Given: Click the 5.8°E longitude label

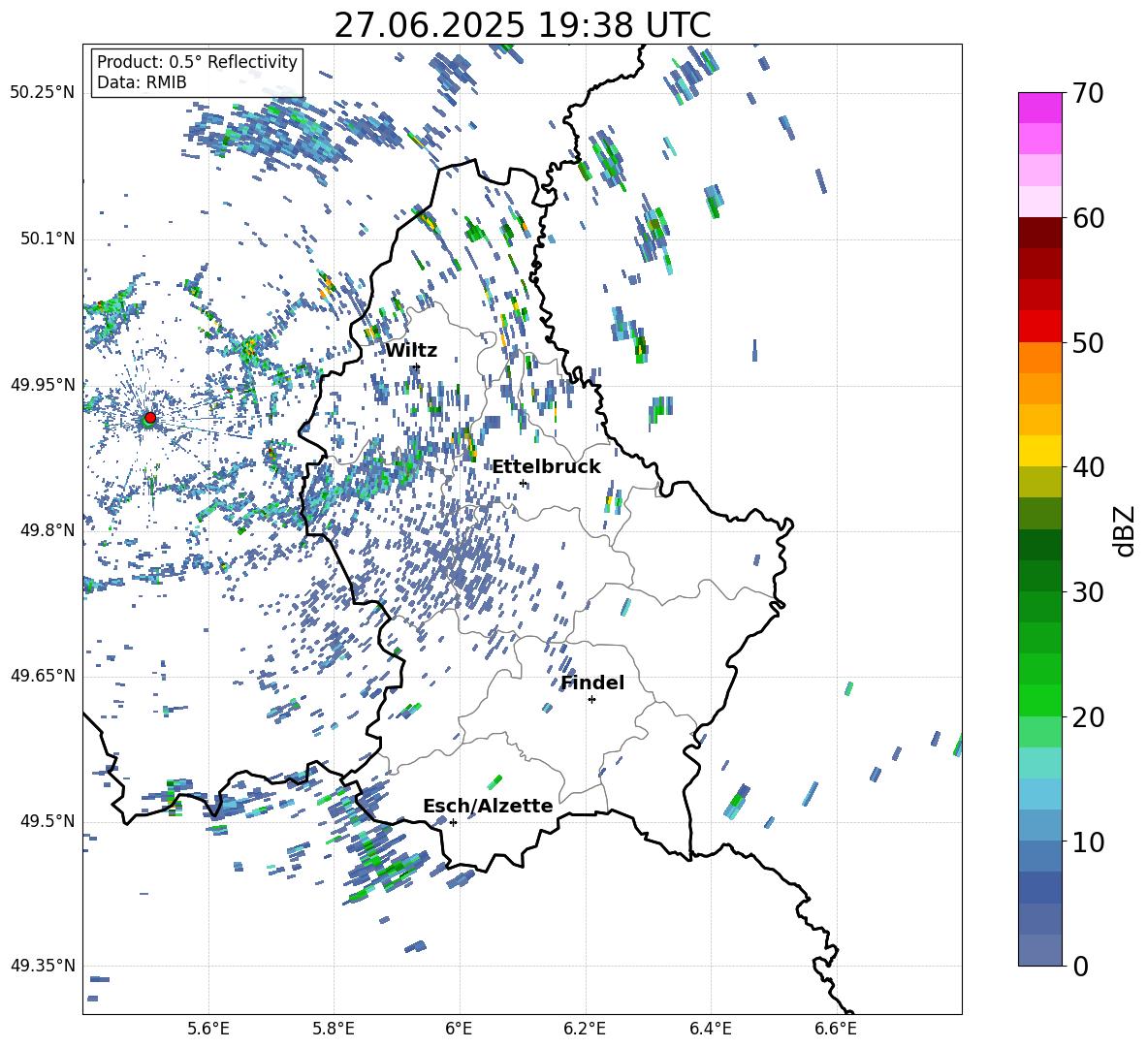Looking at the screenshot, I should click(x=334, y=1029).
